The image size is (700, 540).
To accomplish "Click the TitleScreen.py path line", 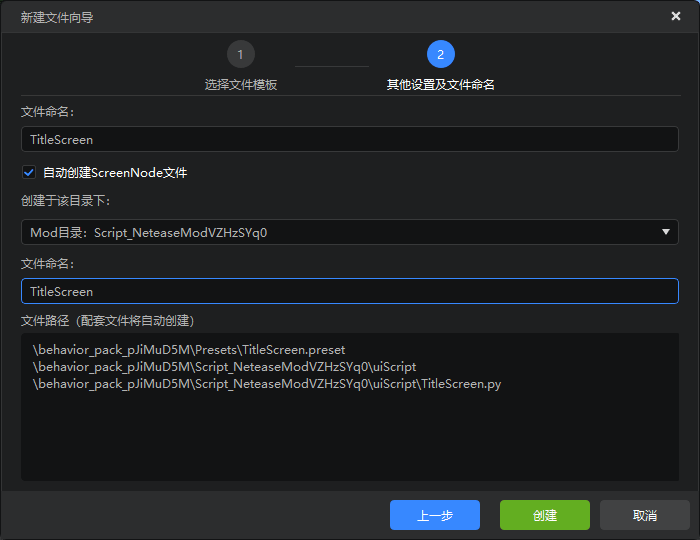I will click(267, 384).
